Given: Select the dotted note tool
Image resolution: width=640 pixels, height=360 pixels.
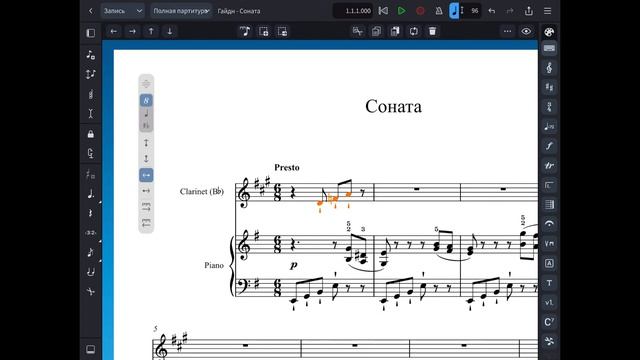Looking at the screenshot, I should tap(91, 194).
